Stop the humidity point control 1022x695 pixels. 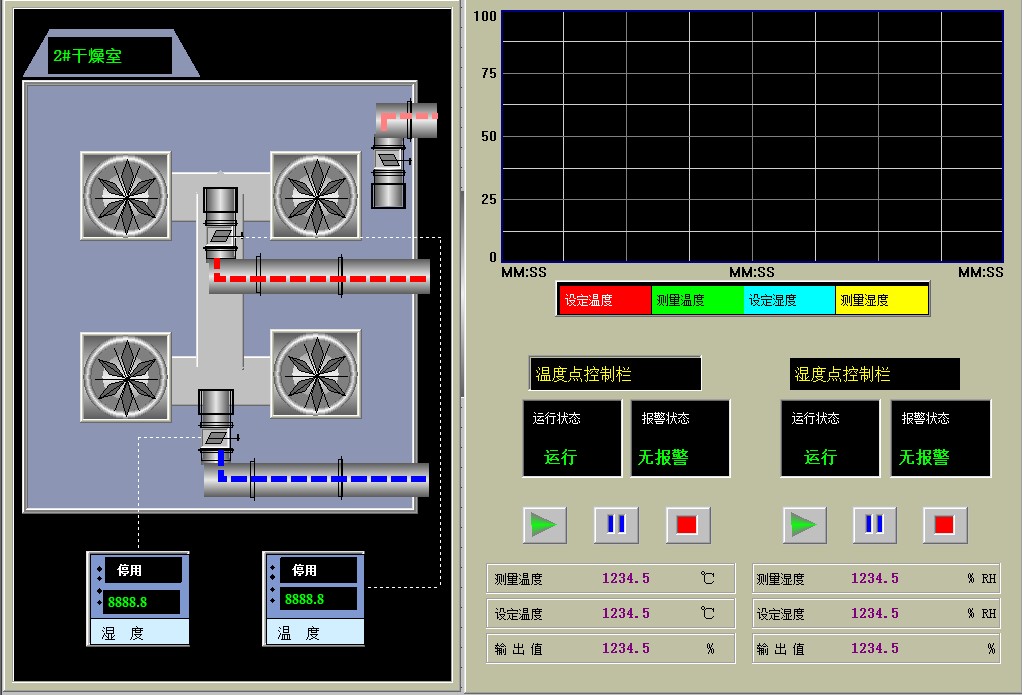click(945, 525)
